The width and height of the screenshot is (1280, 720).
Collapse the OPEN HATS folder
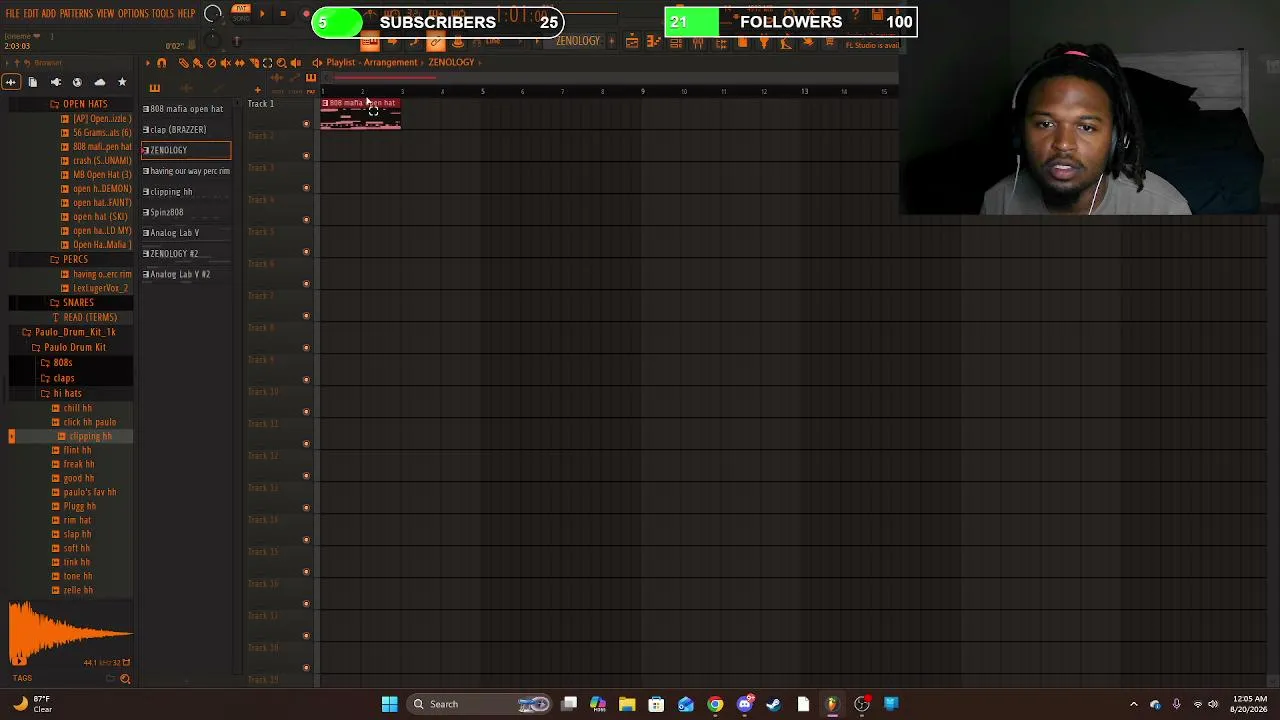pos(85,104)
